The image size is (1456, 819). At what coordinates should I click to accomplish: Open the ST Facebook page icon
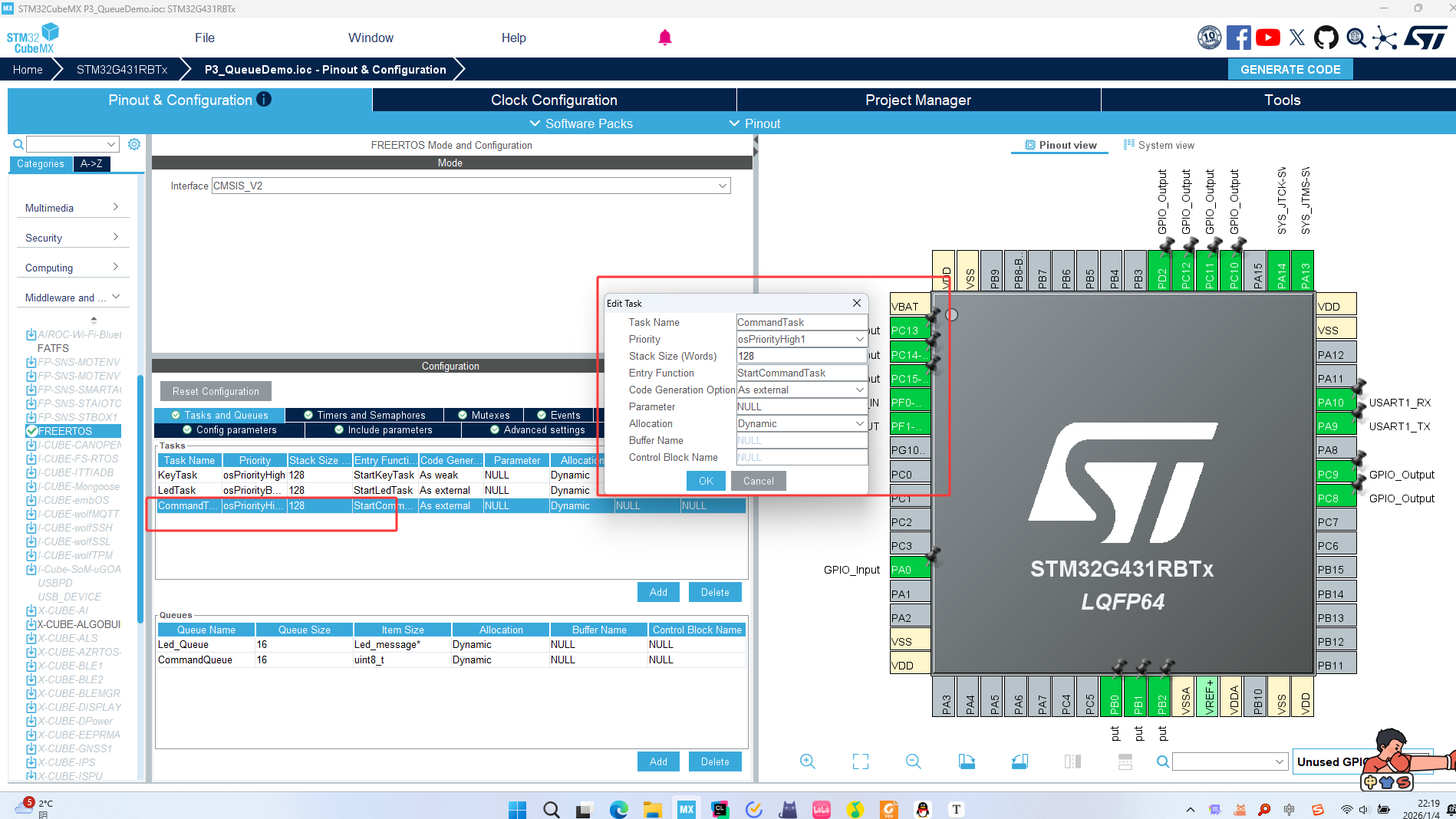1239,38
